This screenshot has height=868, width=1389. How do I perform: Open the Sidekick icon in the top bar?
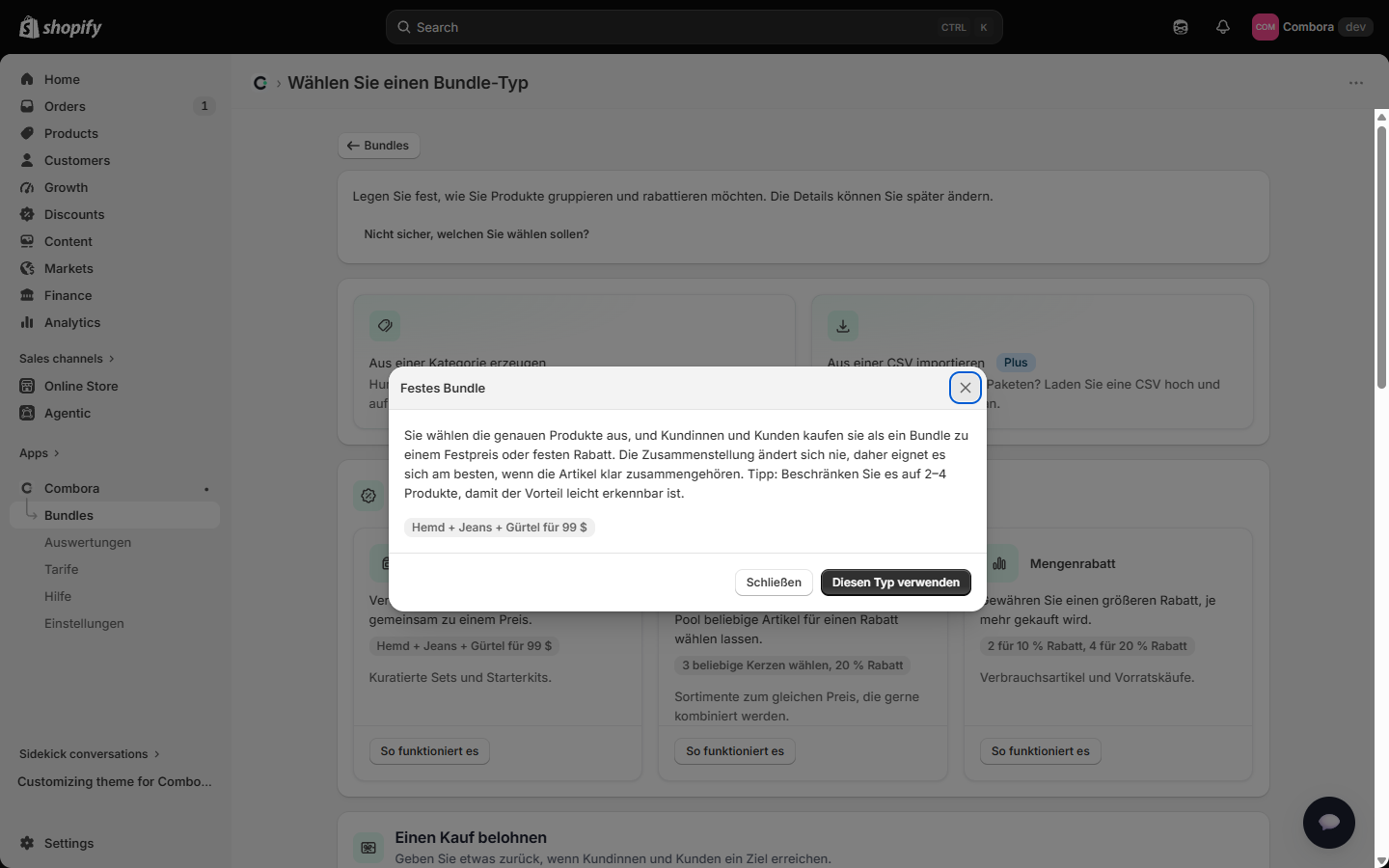(1181, 27)
